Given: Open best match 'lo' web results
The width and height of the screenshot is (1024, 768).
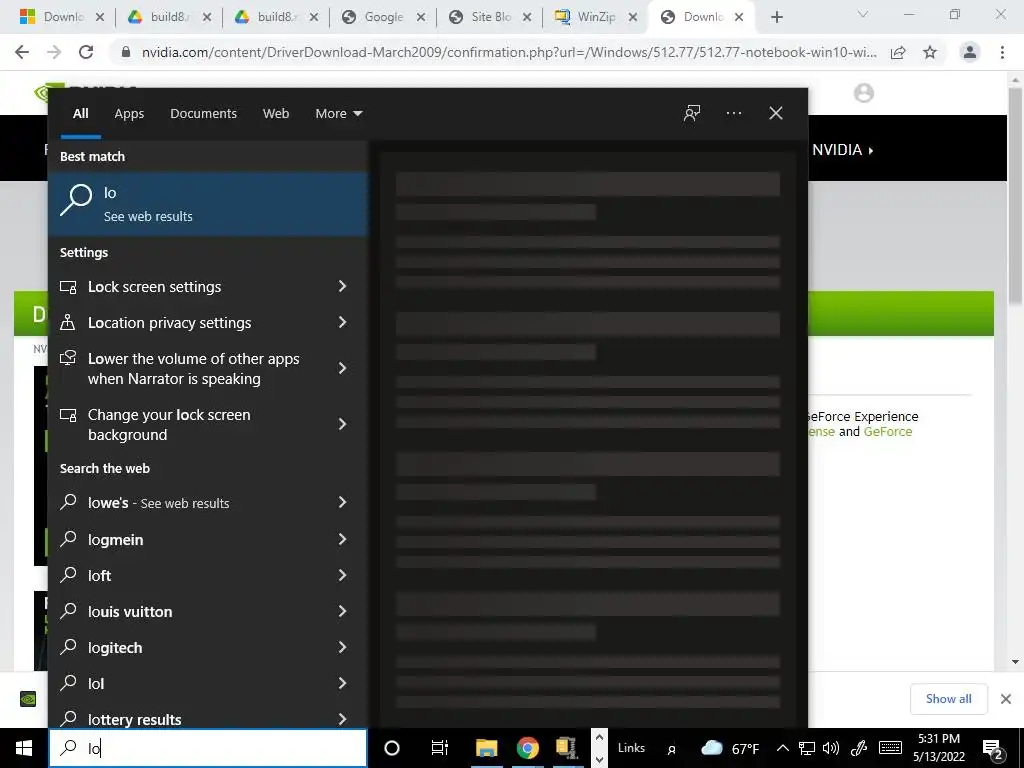Looking at the screenshot, I should point(208,204).
